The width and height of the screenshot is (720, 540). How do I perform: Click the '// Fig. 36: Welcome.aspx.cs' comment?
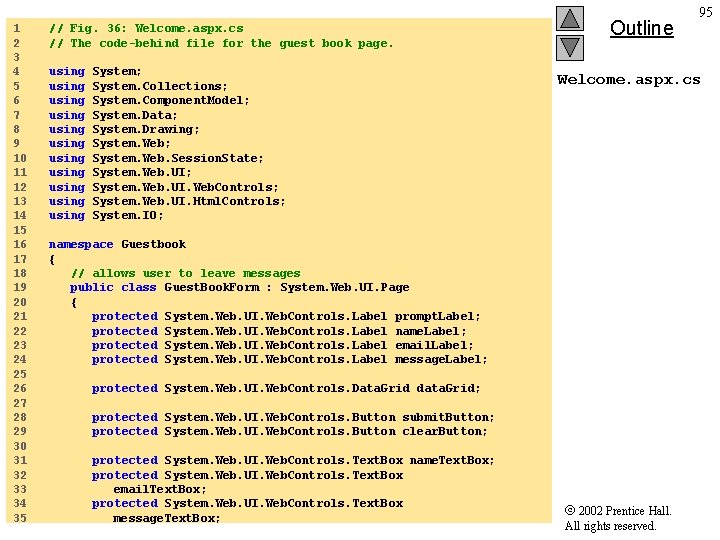[x=146, y=28]
